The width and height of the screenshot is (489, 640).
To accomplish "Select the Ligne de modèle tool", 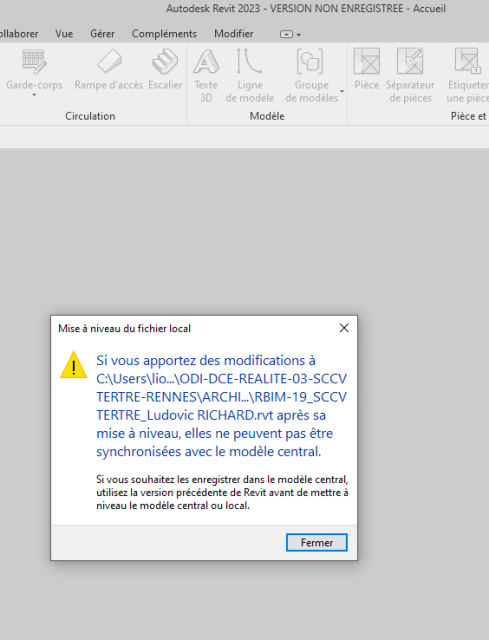I will (249, 75).
